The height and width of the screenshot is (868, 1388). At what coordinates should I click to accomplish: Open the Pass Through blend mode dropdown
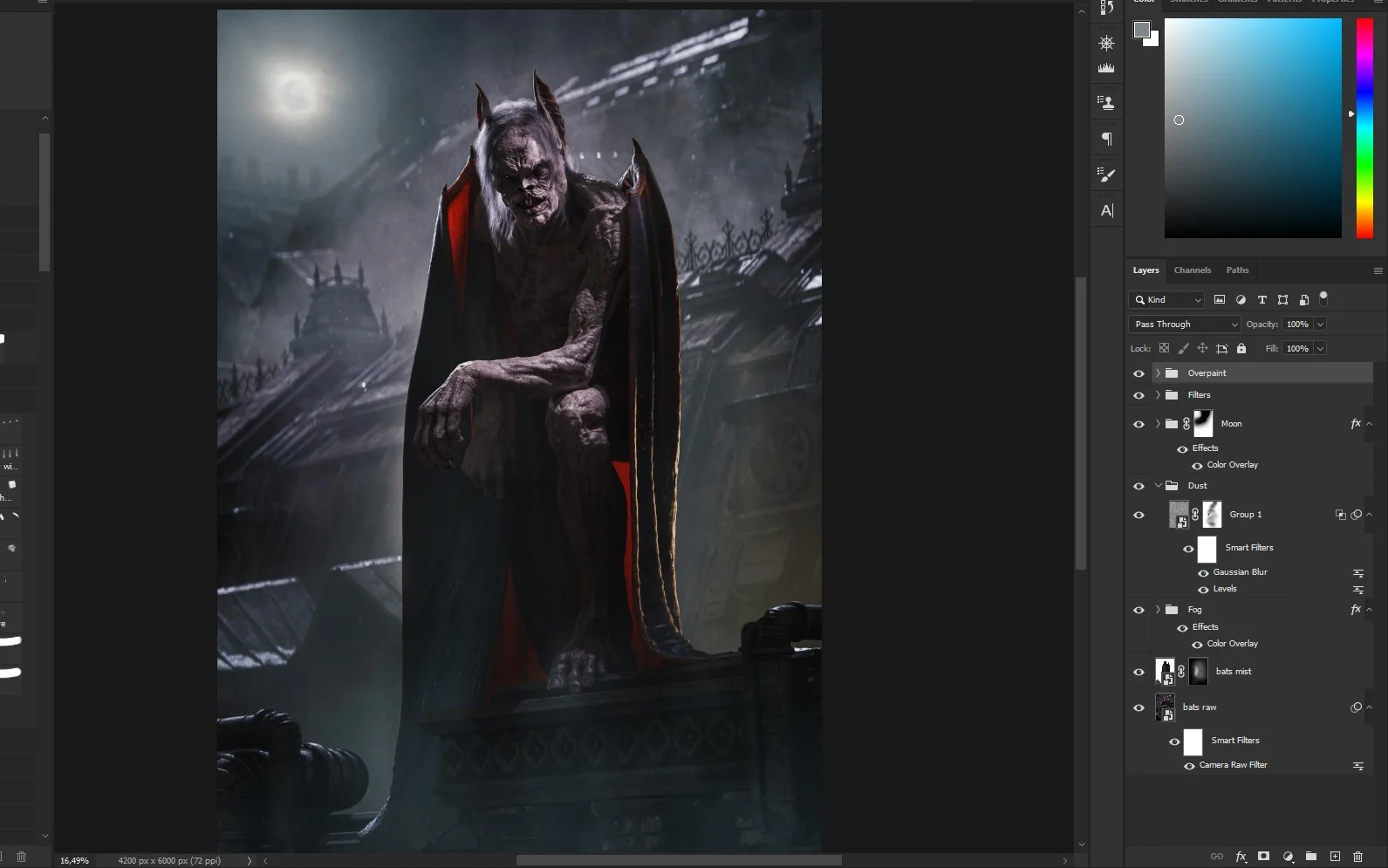pyautogui.click(x=1184, y=324)
